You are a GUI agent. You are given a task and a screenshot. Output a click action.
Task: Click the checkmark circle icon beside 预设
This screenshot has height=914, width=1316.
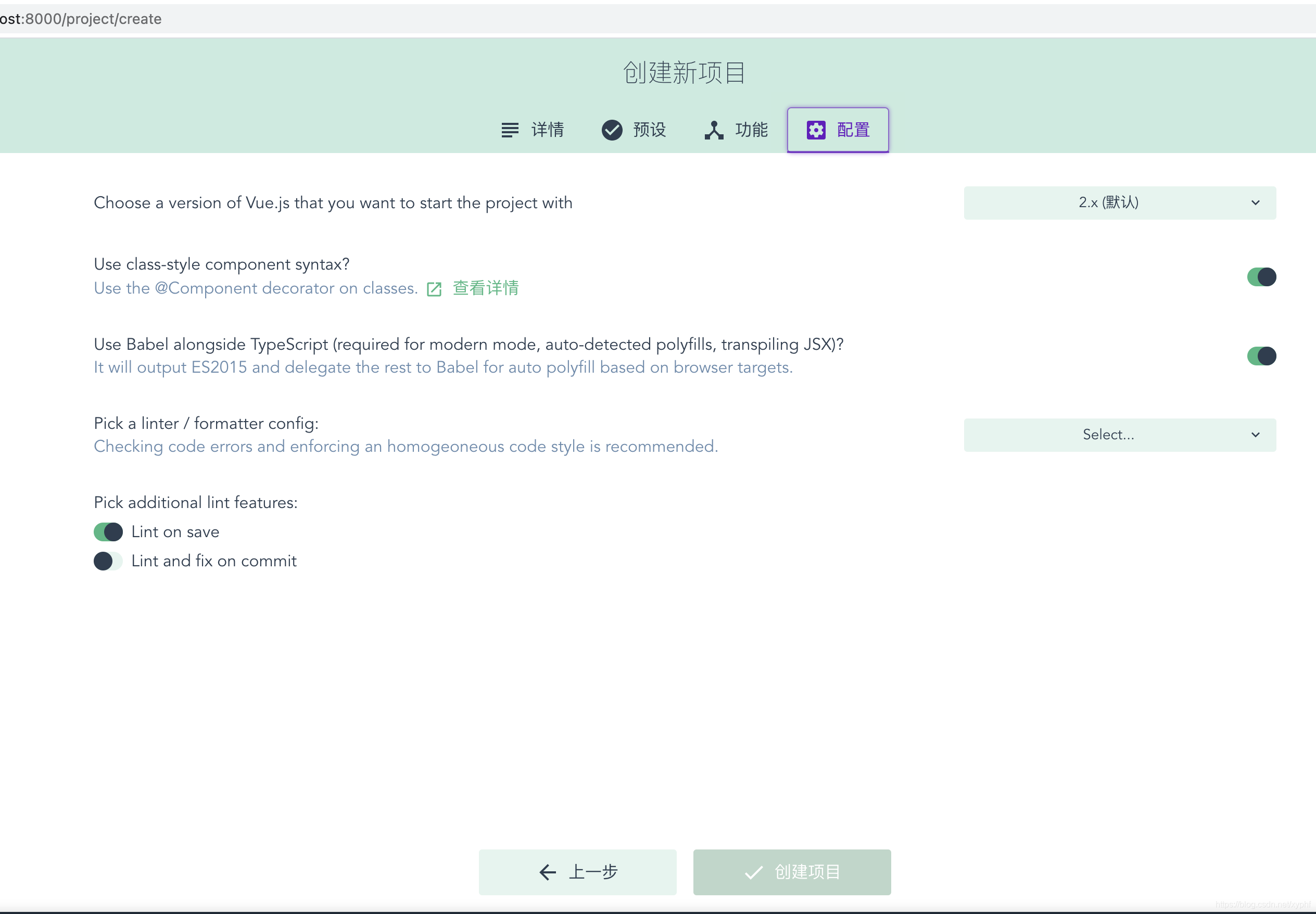[612, 130]
